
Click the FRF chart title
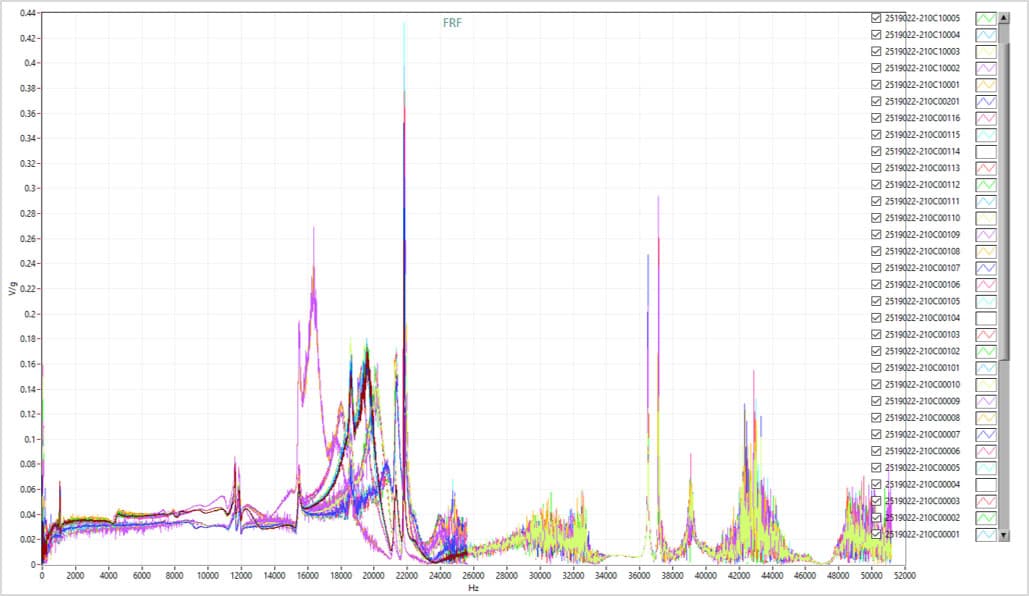pos(452,23)
